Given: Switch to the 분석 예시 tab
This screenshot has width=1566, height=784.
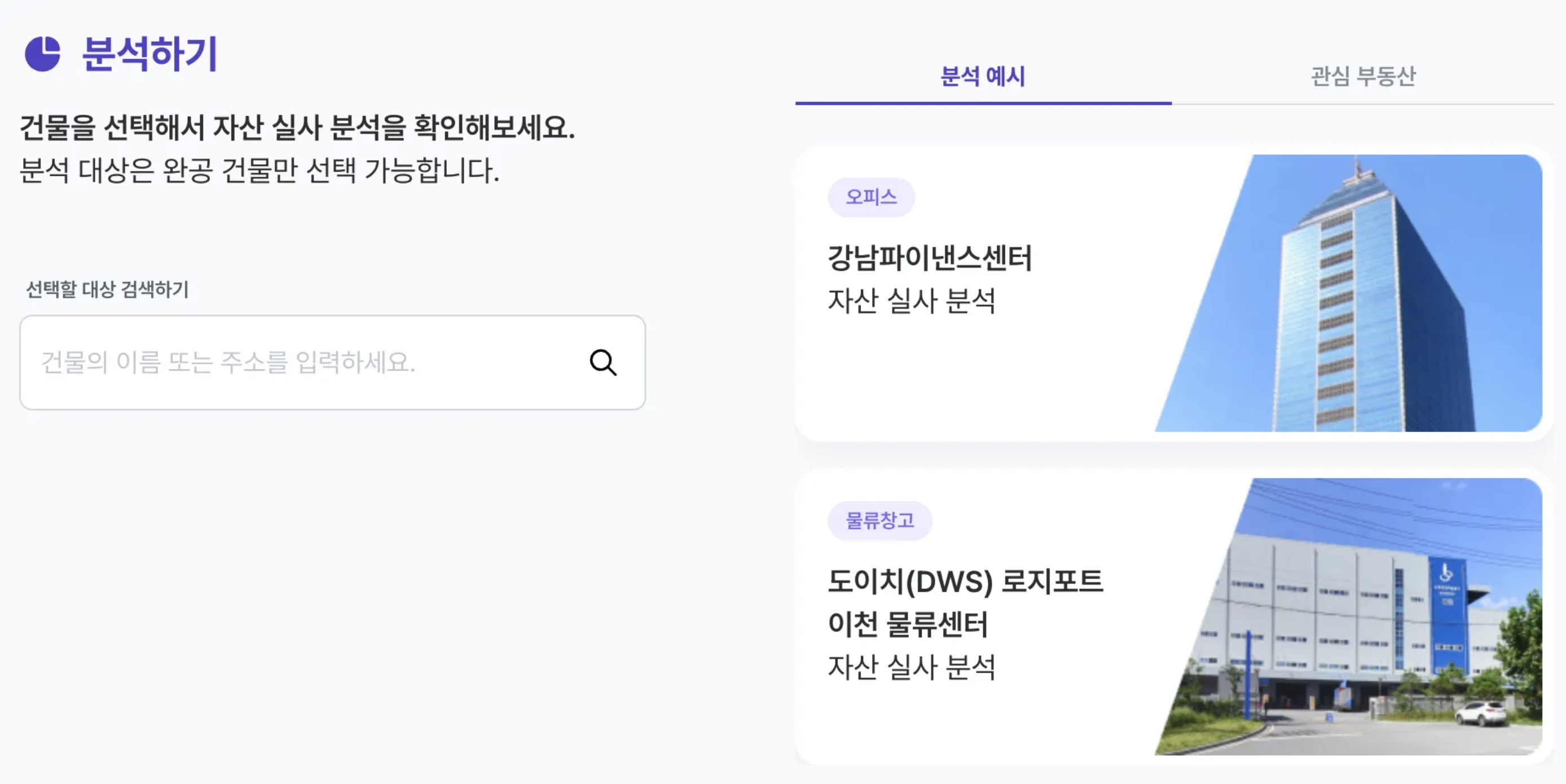Looking at the screenshot, I should pos(982,77).
